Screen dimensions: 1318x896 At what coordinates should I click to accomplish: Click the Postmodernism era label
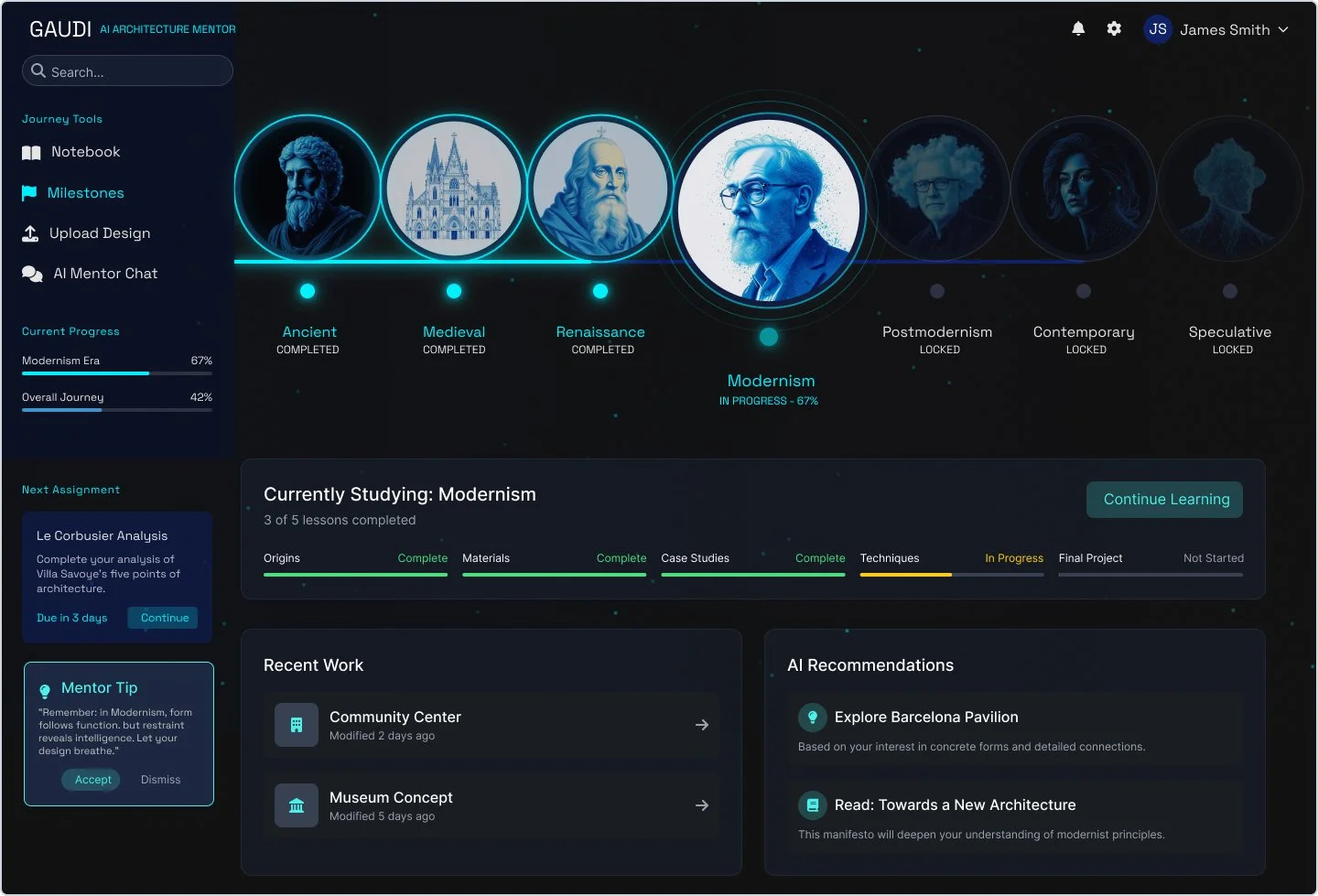tap(937, 332)
